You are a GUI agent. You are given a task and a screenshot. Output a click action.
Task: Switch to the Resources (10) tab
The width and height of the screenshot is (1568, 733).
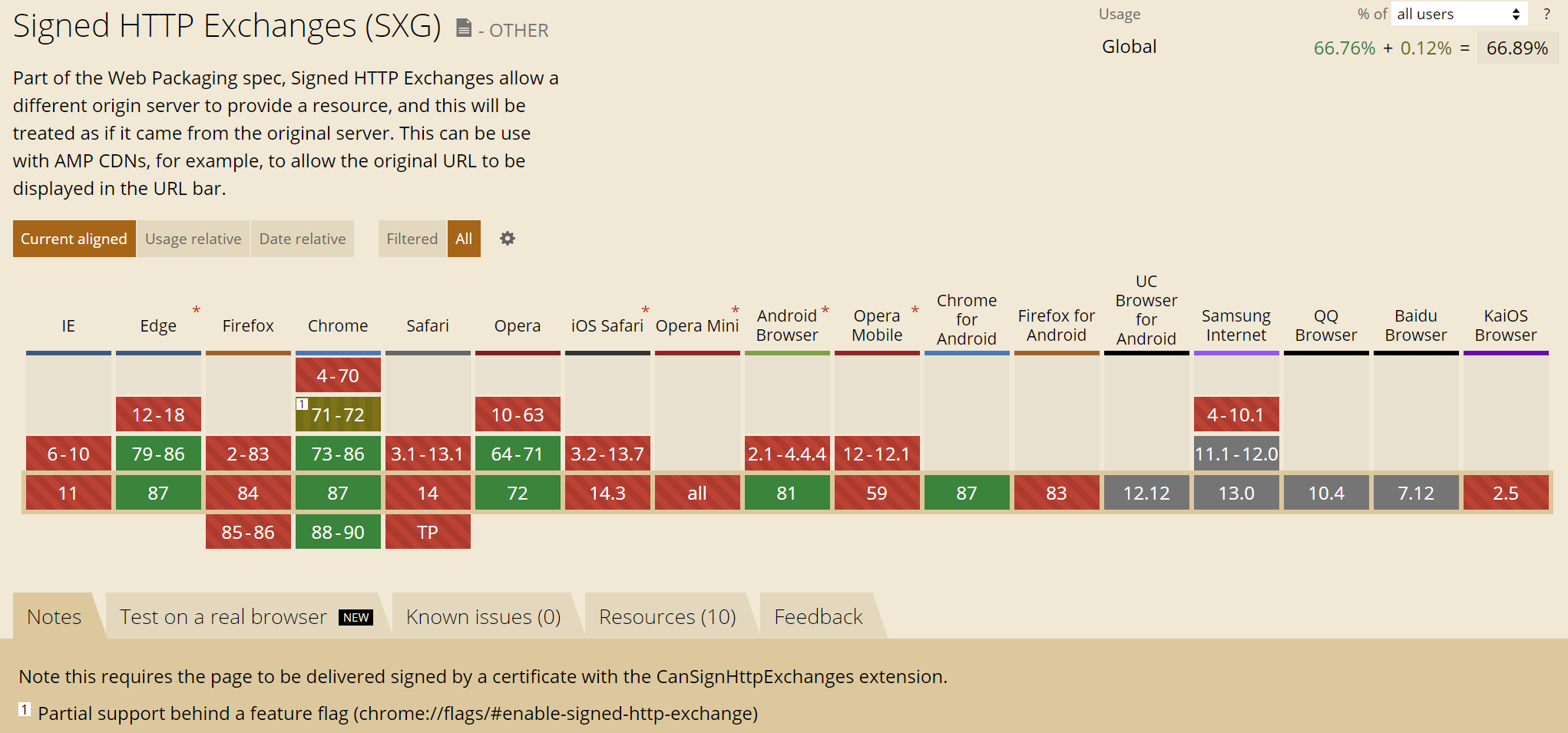coord(667,616)
